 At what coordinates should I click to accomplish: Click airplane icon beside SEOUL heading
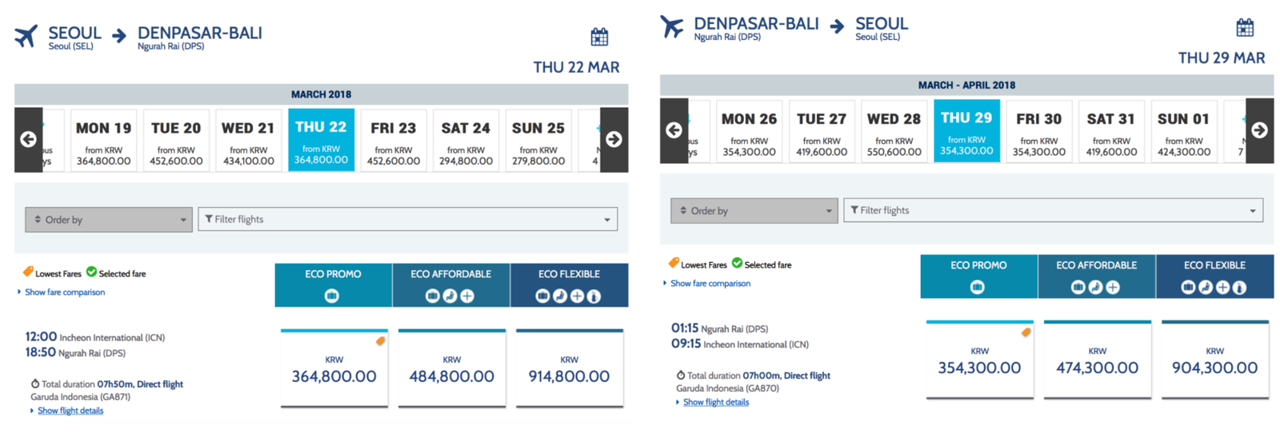tap(28, 37)
